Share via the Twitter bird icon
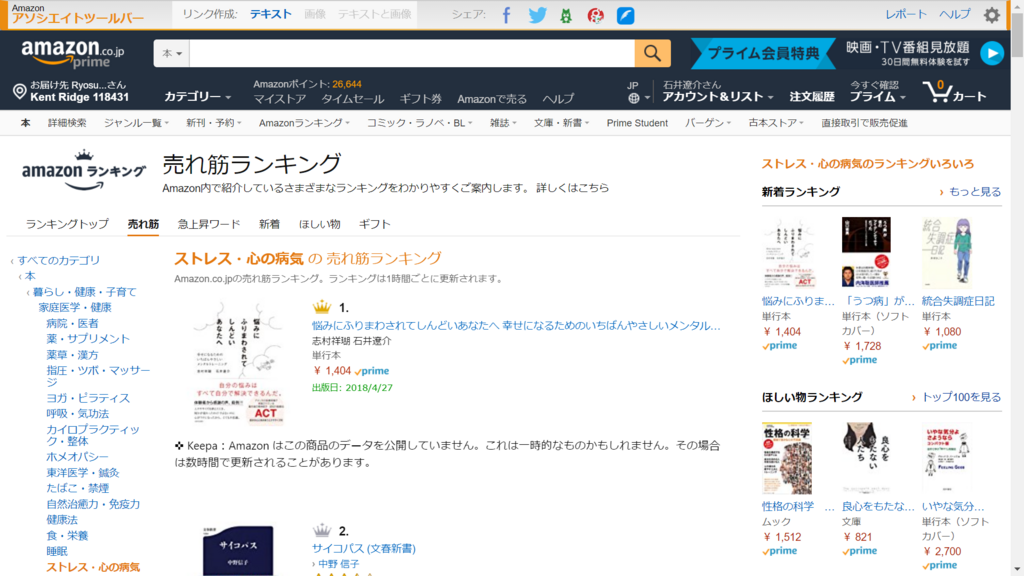The image size is (1024, 576). tap(537, 15)
